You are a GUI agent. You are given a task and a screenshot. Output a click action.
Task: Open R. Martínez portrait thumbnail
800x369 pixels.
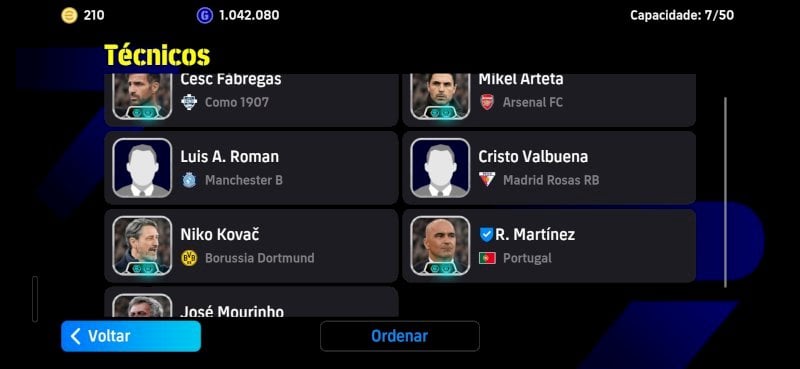pyautogui.click(x=440, y=246)
